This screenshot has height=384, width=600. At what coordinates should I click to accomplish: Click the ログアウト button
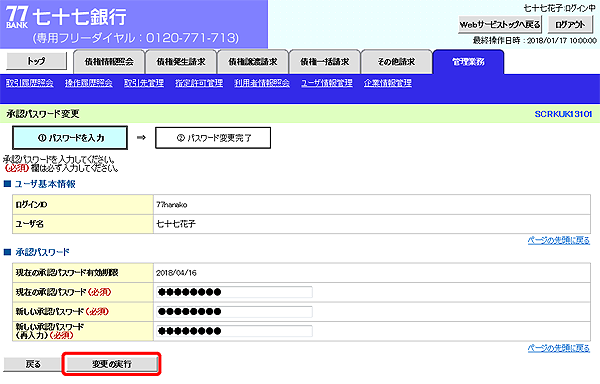[x=570, y=25]
